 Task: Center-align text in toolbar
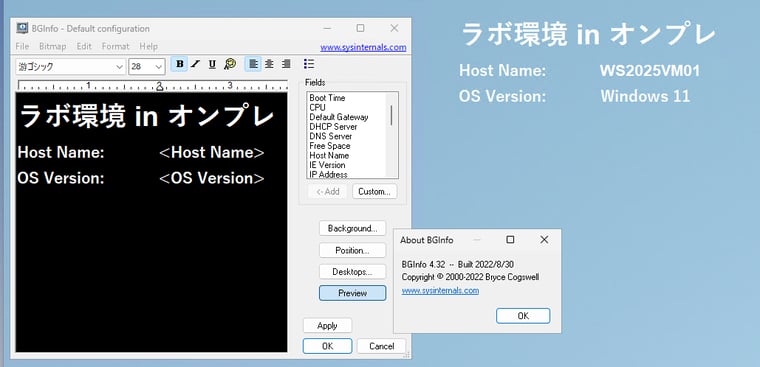(x=269, y=64)
